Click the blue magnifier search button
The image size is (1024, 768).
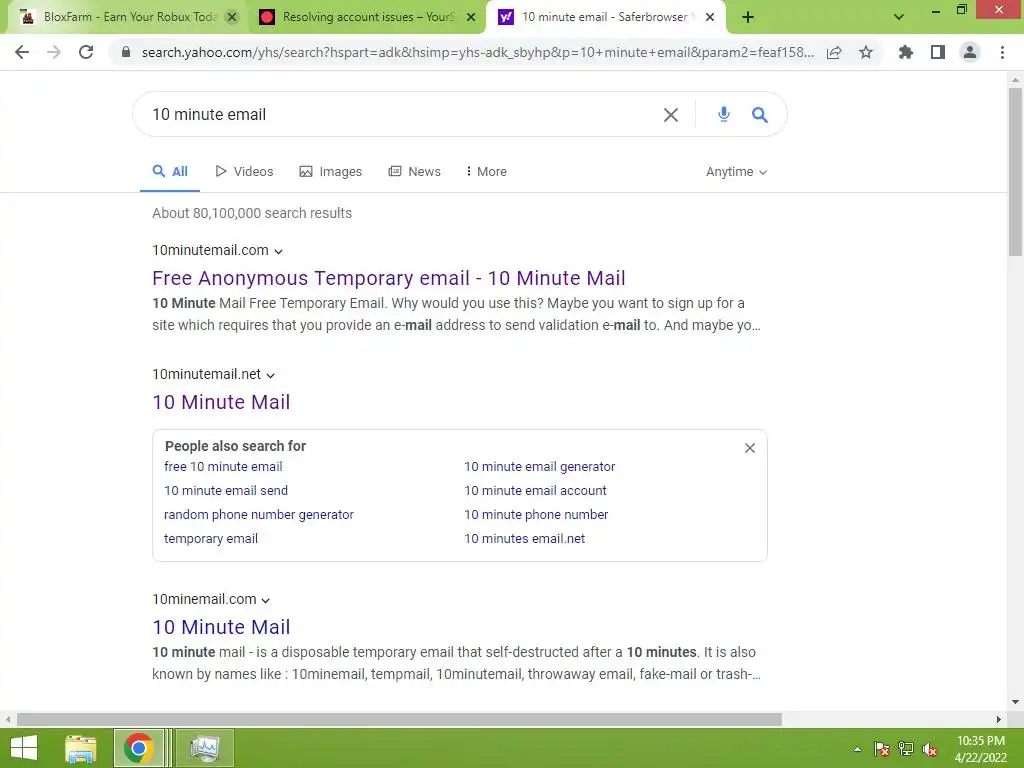coord(760,115)
